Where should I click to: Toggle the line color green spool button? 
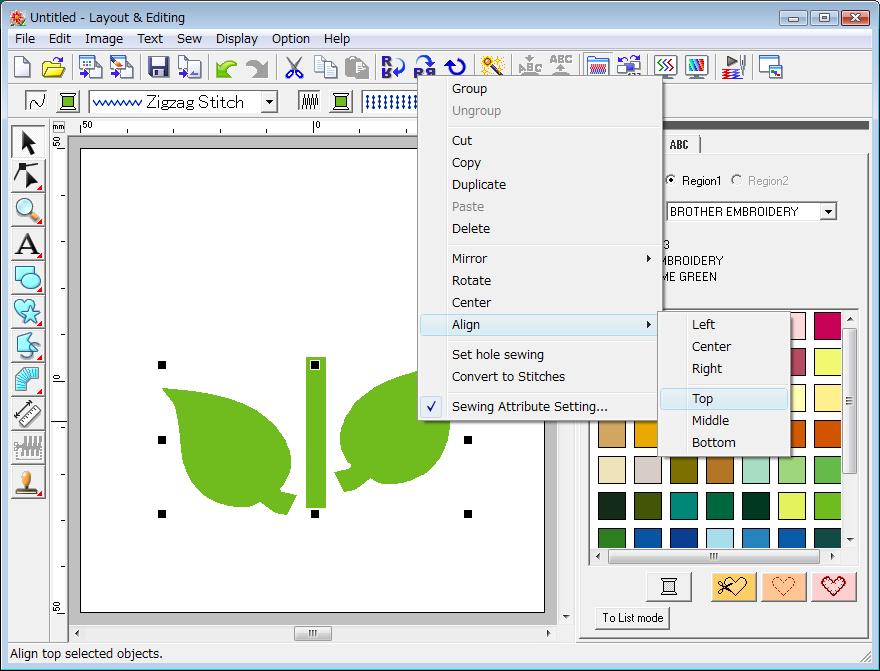click(x=68, y=102)
